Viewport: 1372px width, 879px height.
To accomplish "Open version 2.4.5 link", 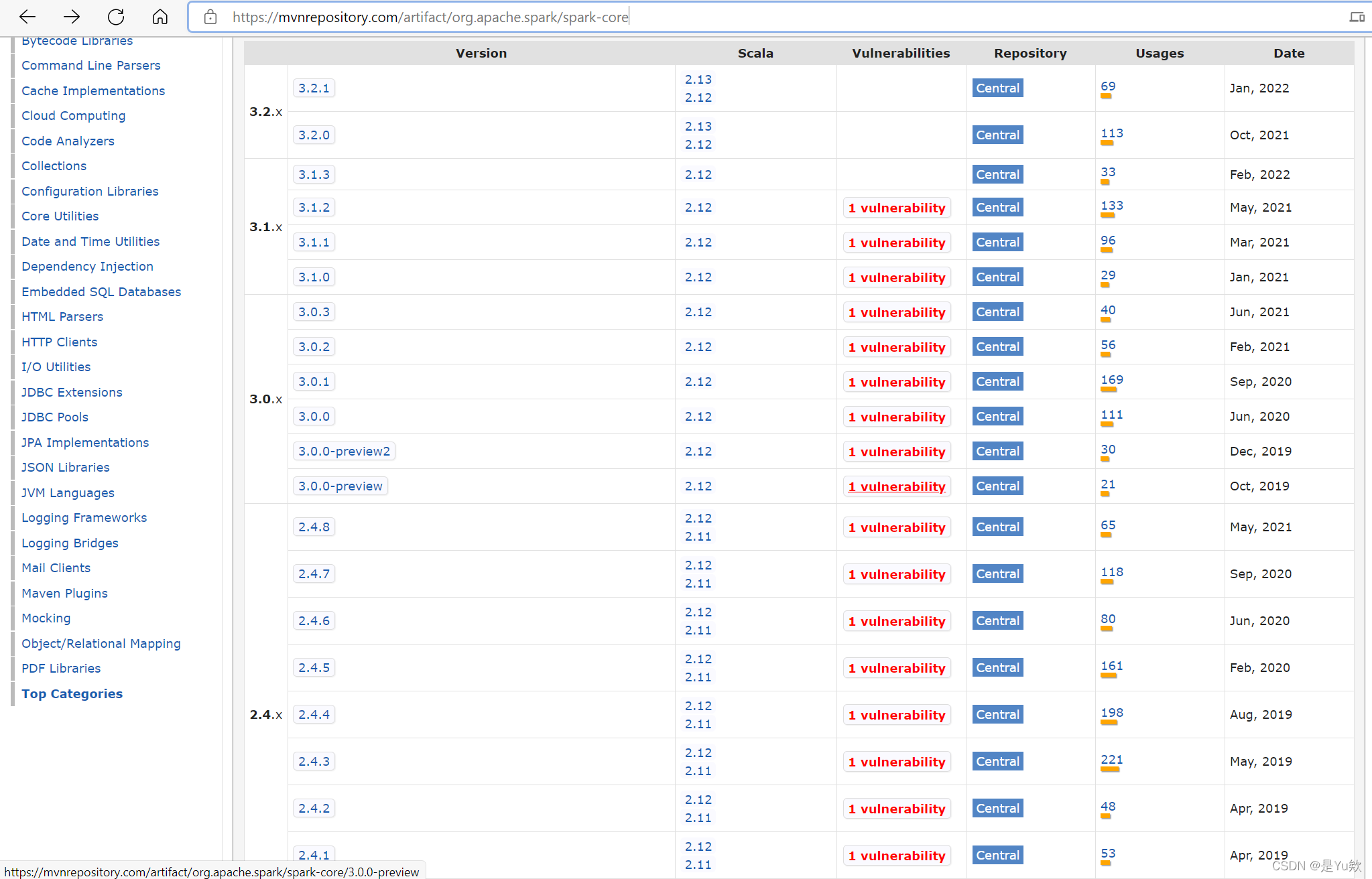I will pos(314,667).
